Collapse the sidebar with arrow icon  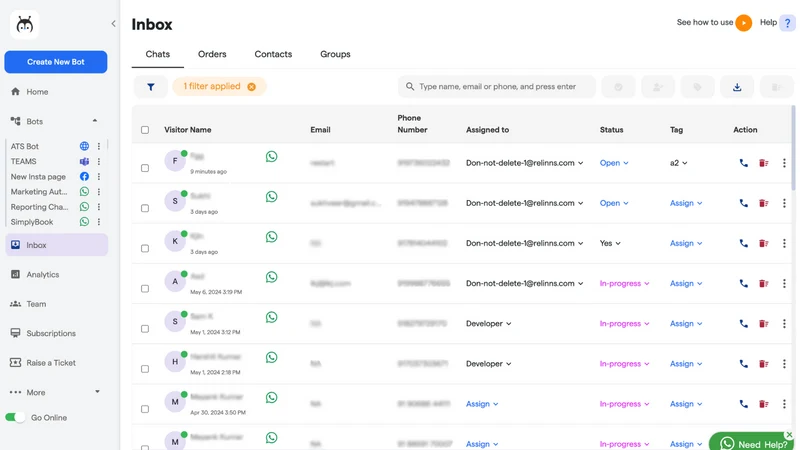click(113, 23)
